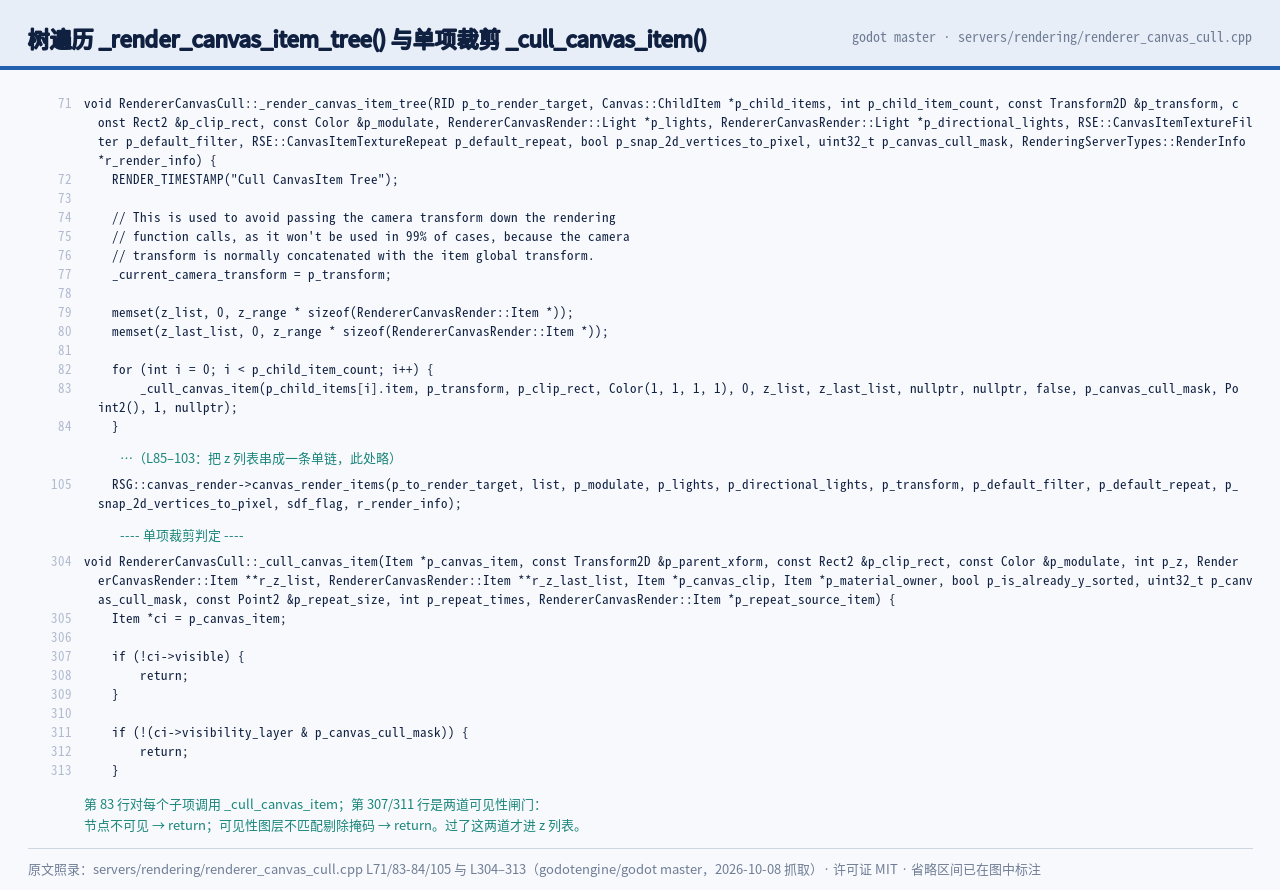Click 'if (!ci->visible) {' line
Screen dimensions: 1280x890
pyautogui.click(x=178, y=657)
